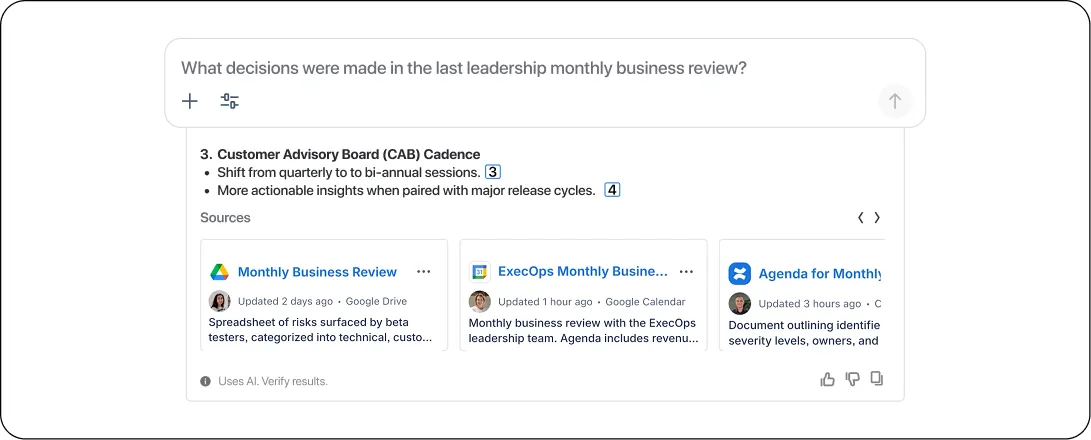Open citation 4 reference marker
Image resolution: width=1091 pixels, height=440 pixels.
[x=612, y=190]
